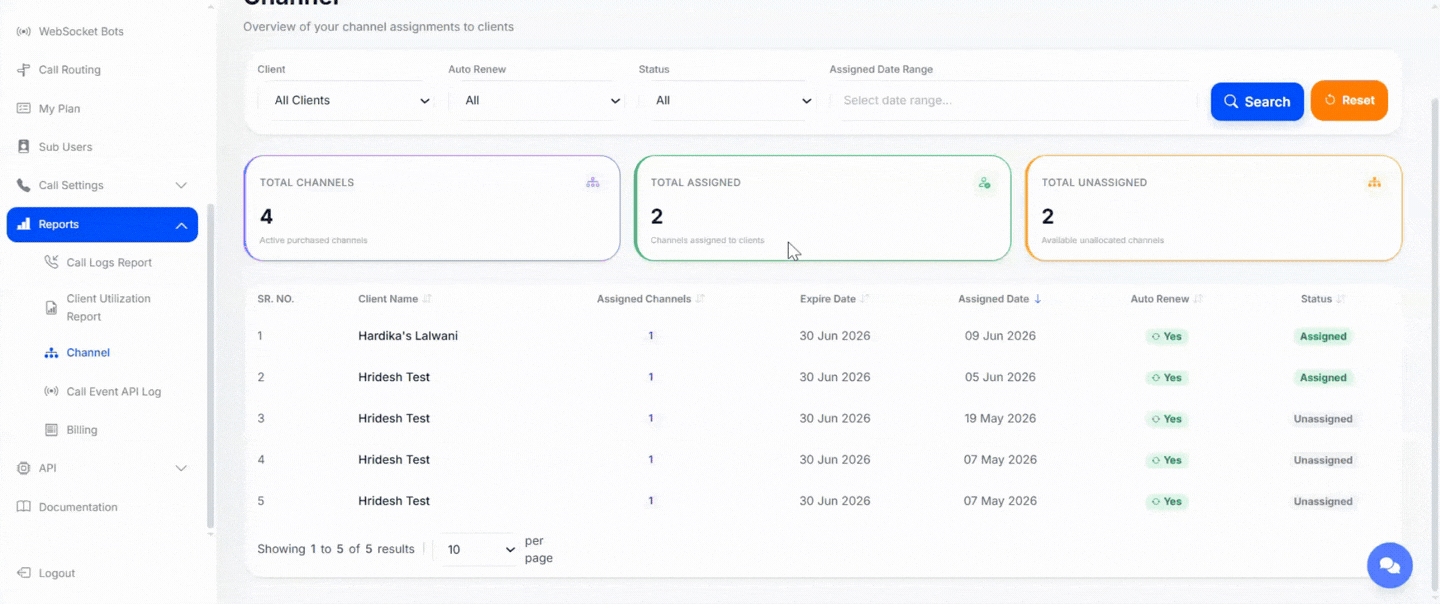
Task: Click the Client Utilization Report icon
Action: pyautogui.click(x=52, y=307)
